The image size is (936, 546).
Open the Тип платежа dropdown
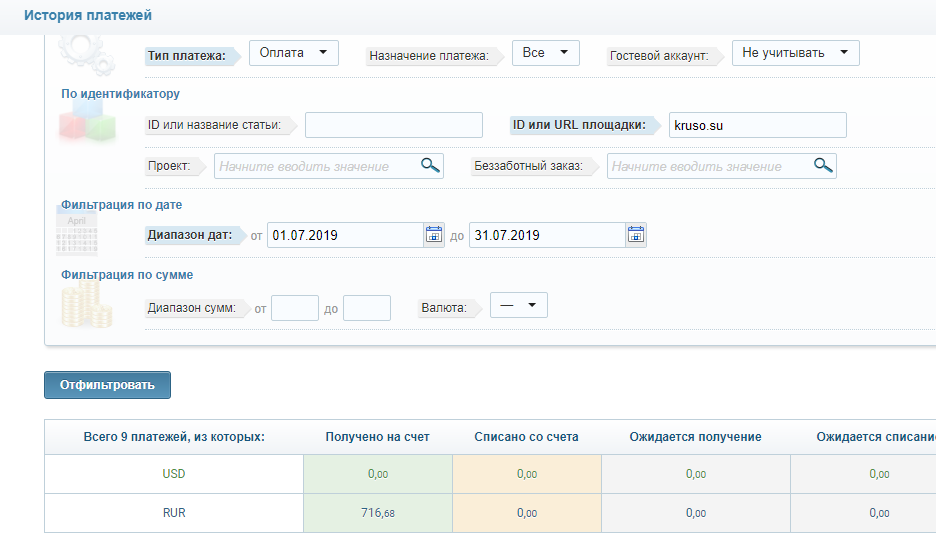294,53
